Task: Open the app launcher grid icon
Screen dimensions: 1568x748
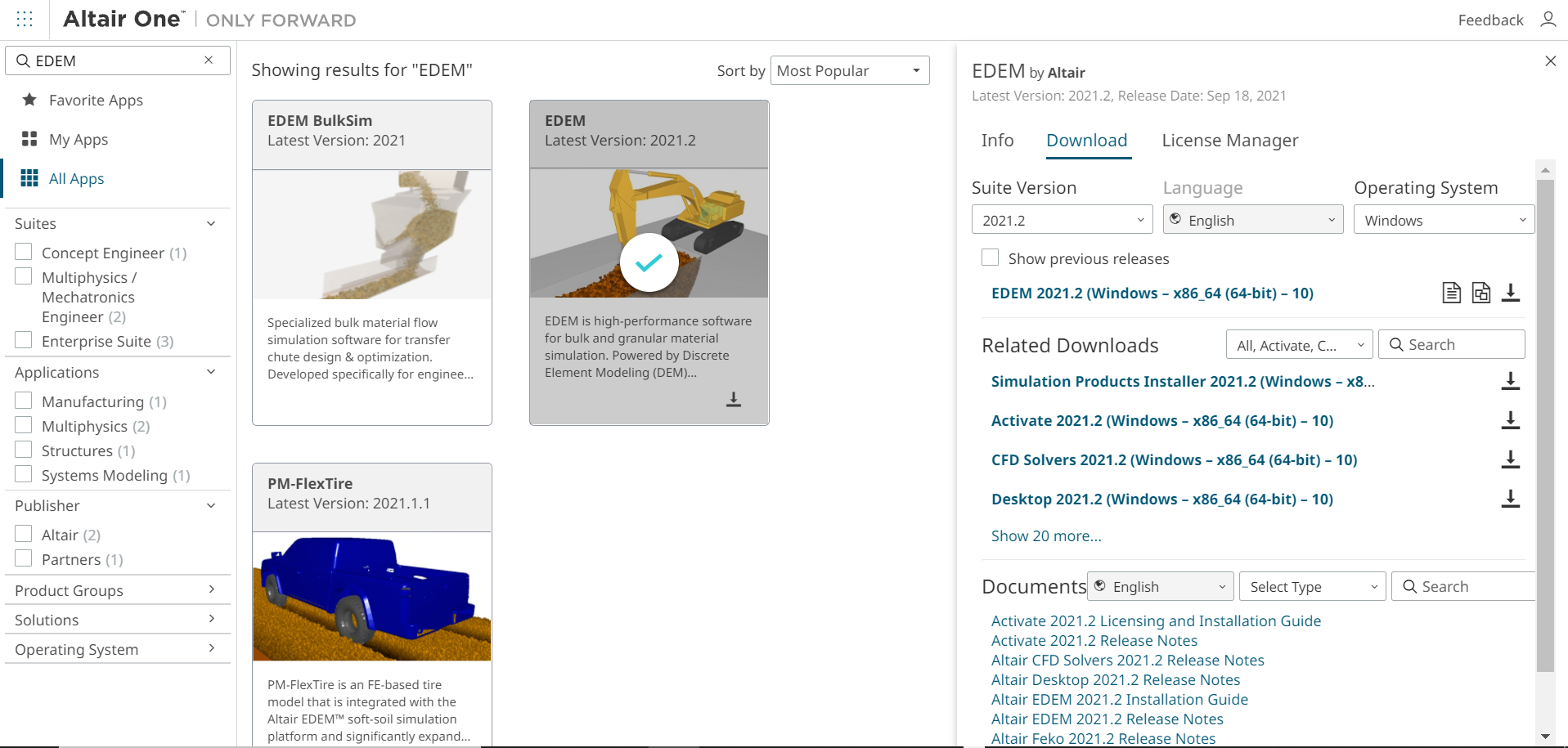Action: tap(25, 20)
